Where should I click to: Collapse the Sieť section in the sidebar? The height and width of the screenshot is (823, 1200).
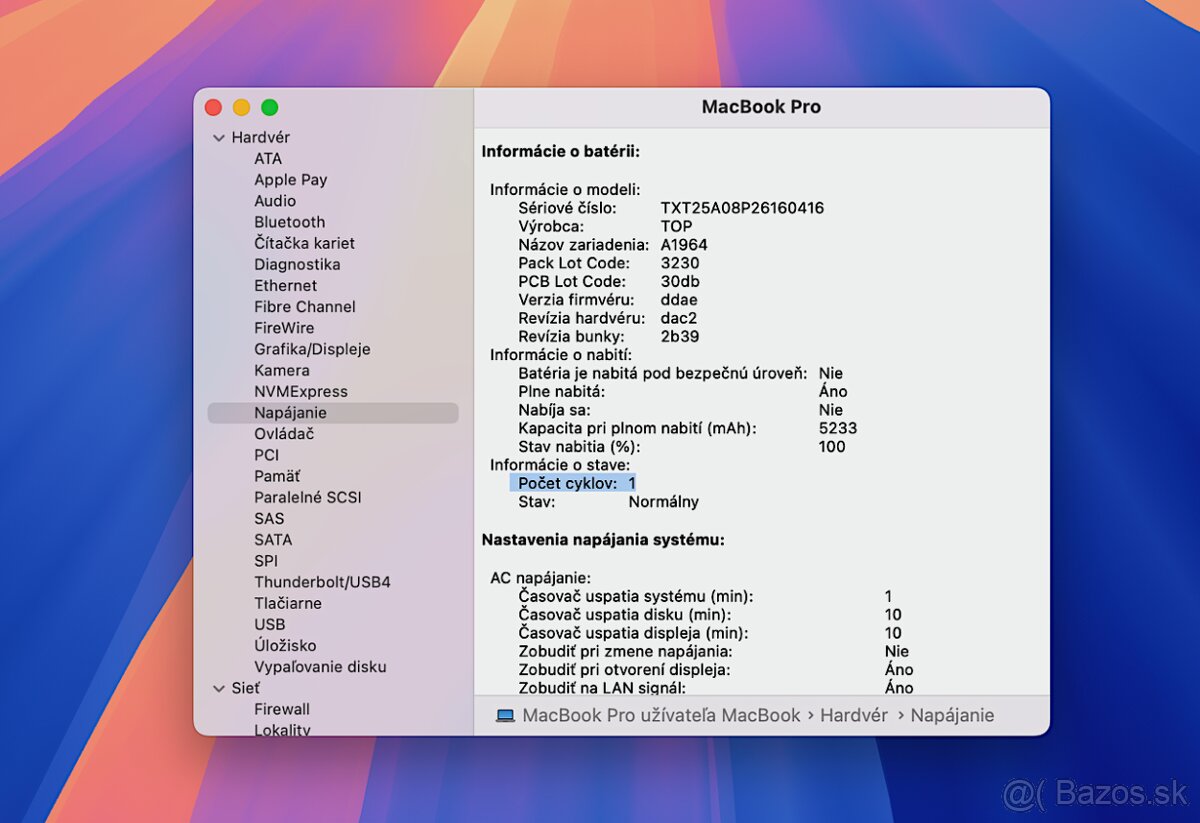point(218,688)
